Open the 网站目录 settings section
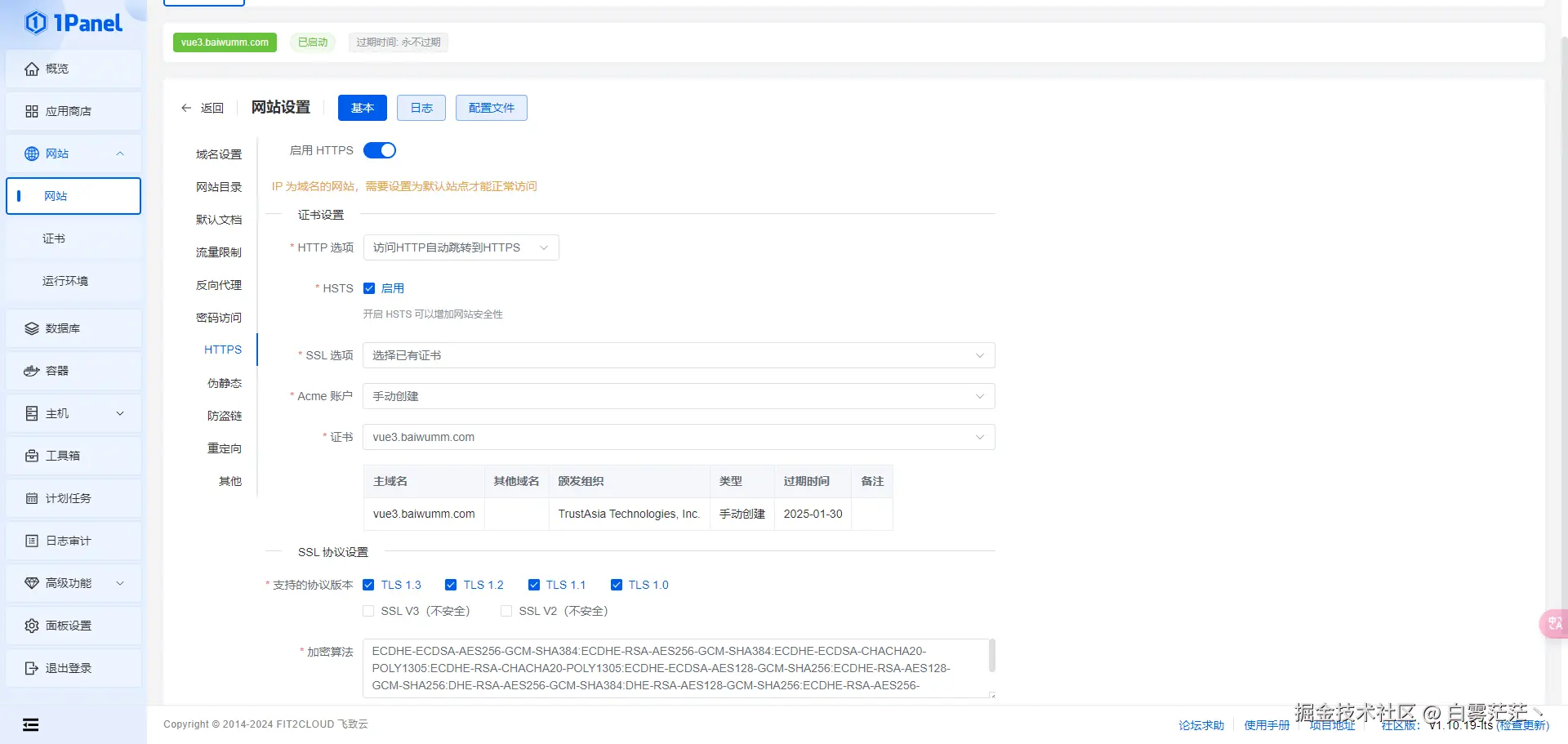Screen dimensions: 1568x744 pyautogui.click(x=219, y=187)
